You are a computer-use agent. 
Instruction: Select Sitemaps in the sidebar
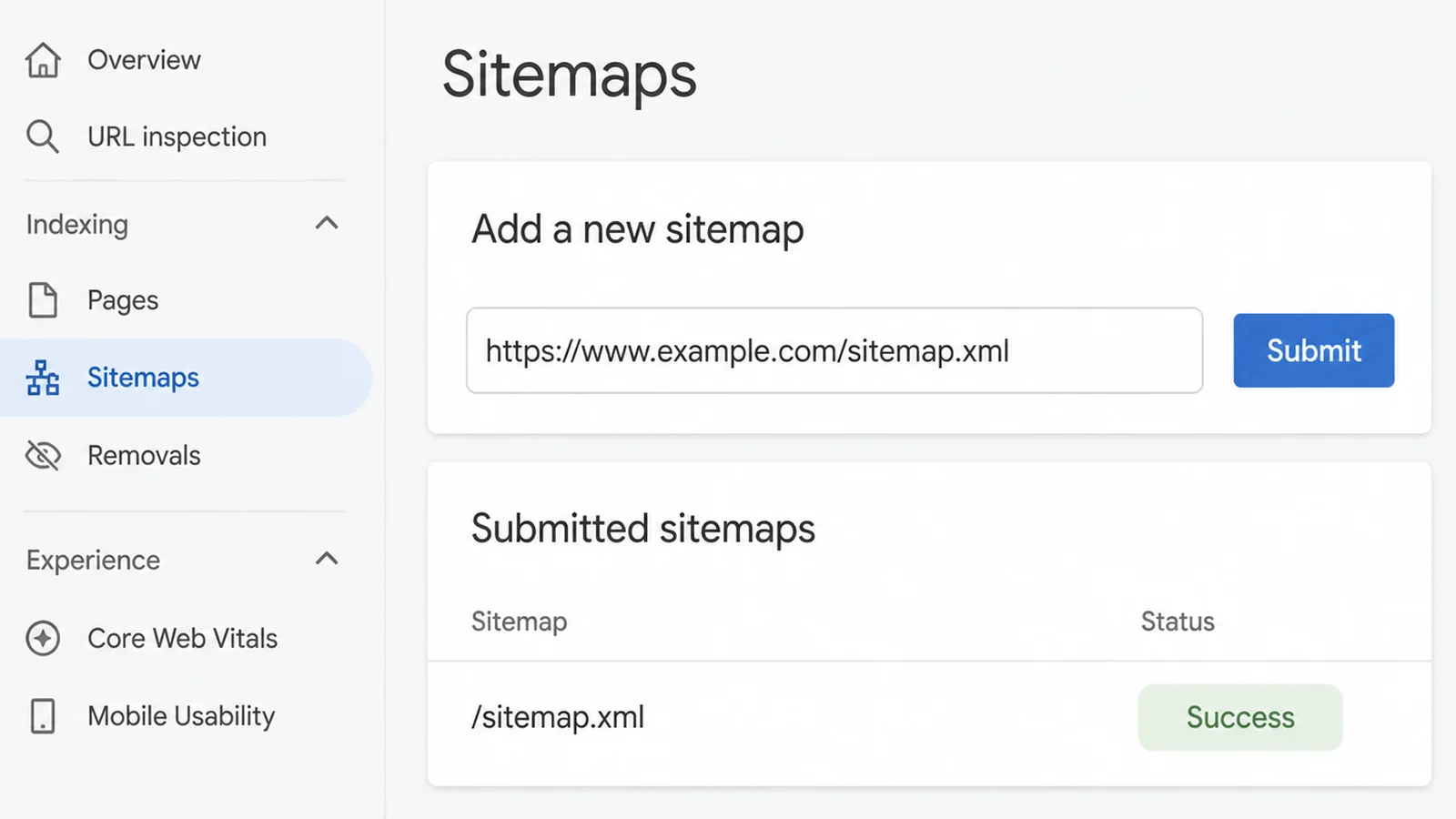[186, 378]
